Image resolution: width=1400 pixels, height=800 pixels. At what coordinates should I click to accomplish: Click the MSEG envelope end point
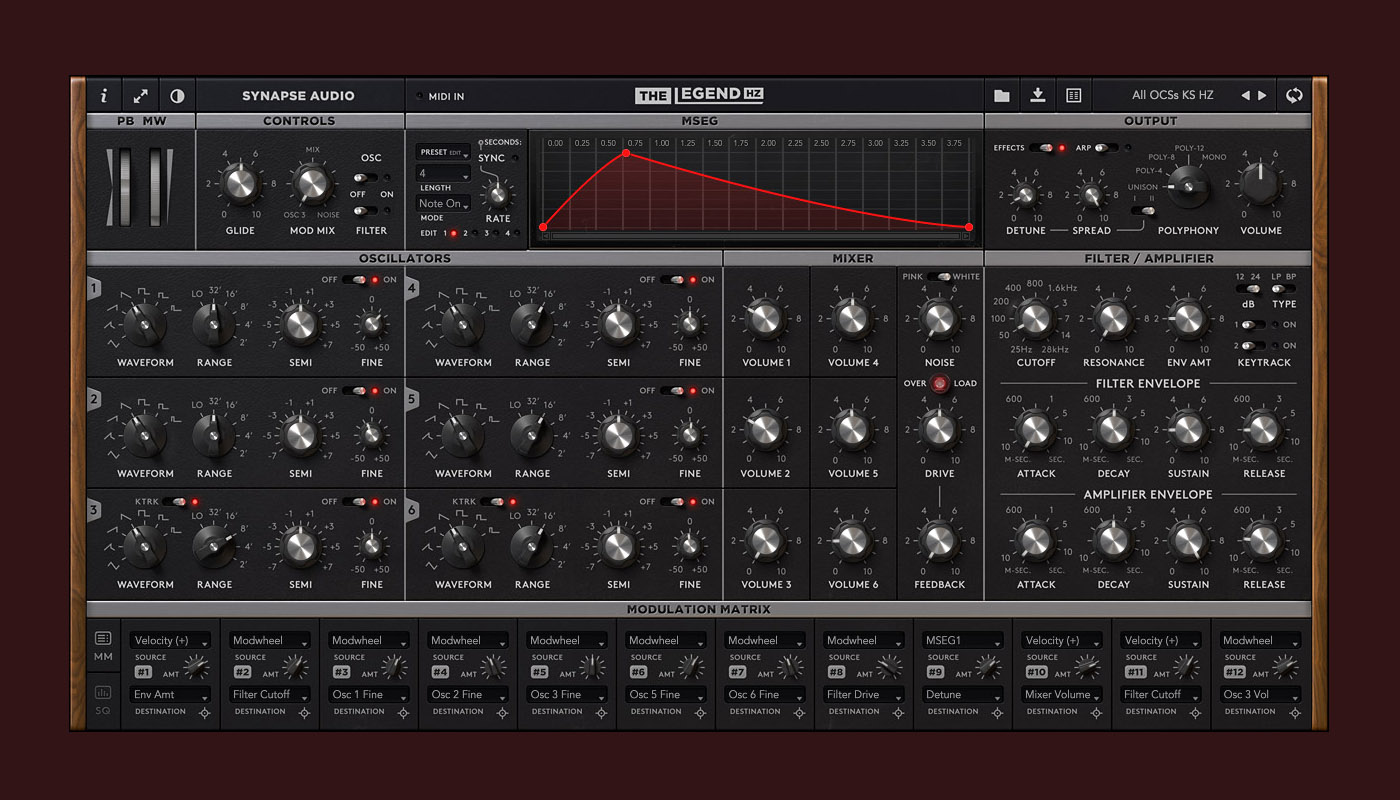coord(968,227)
